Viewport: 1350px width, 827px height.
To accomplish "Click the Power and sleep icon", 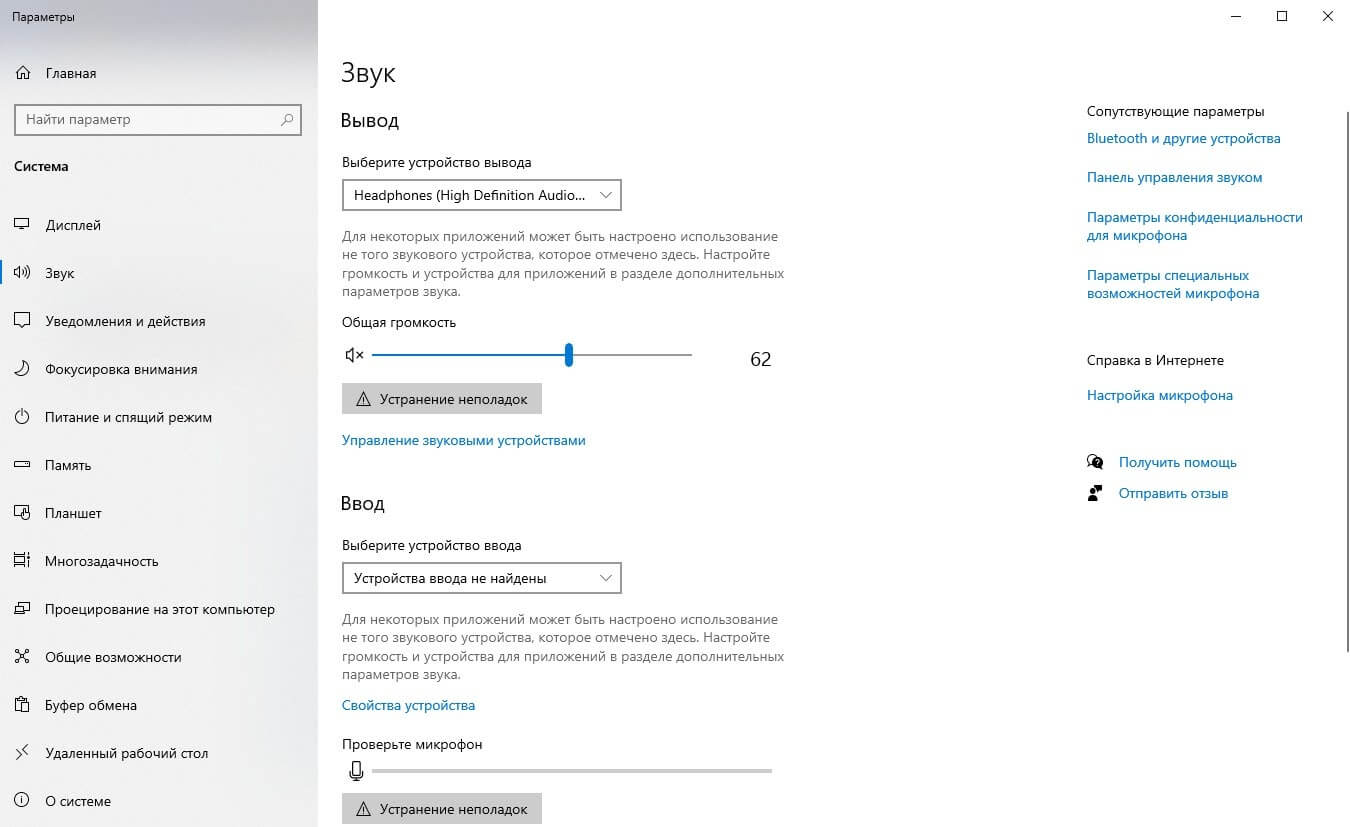I will (23, 417).
